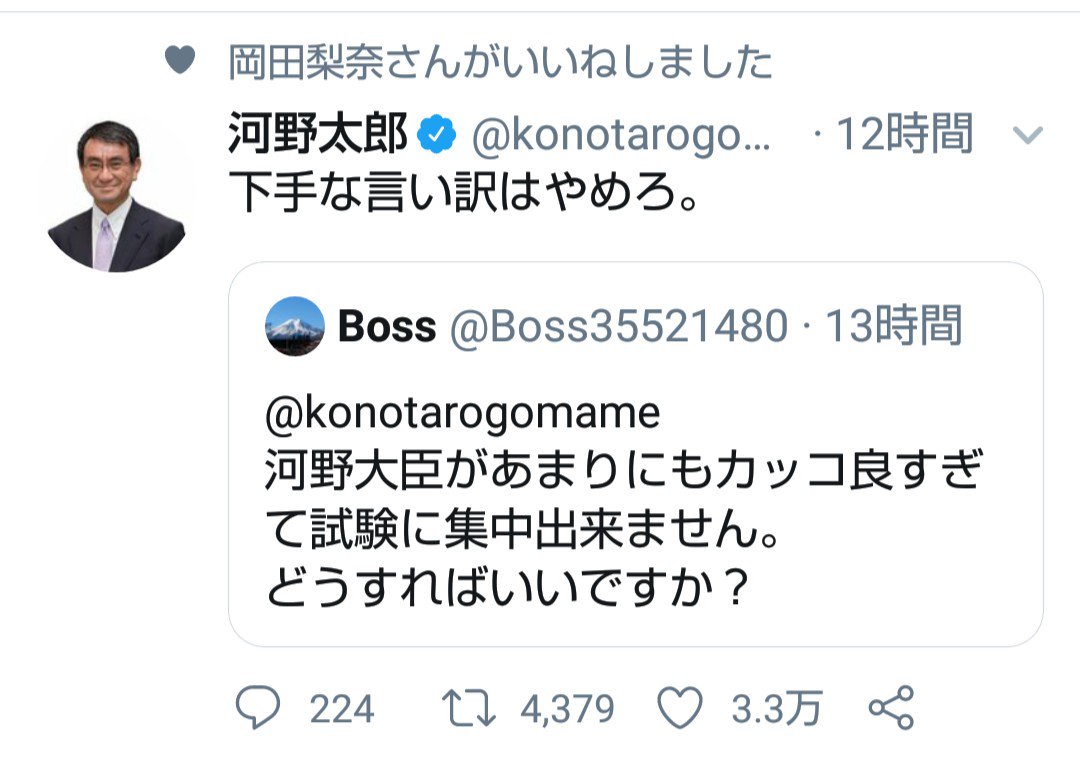1080x766 pixels.
Task: Click the small gray heart beside 岡田梨奈
Action: tap(179, 62)
